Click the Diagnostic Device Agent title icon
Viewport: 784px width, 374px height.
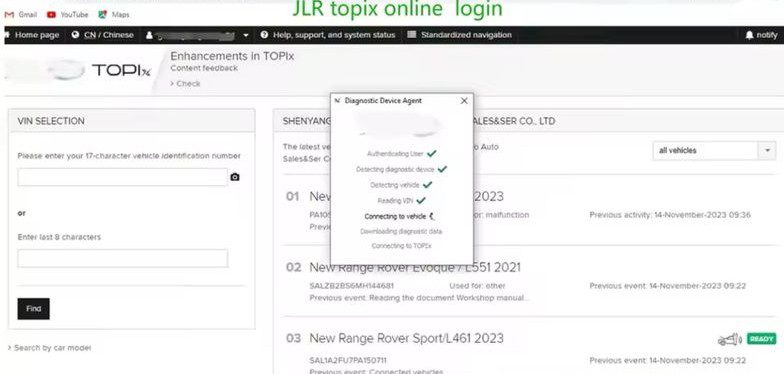[338, 100]
